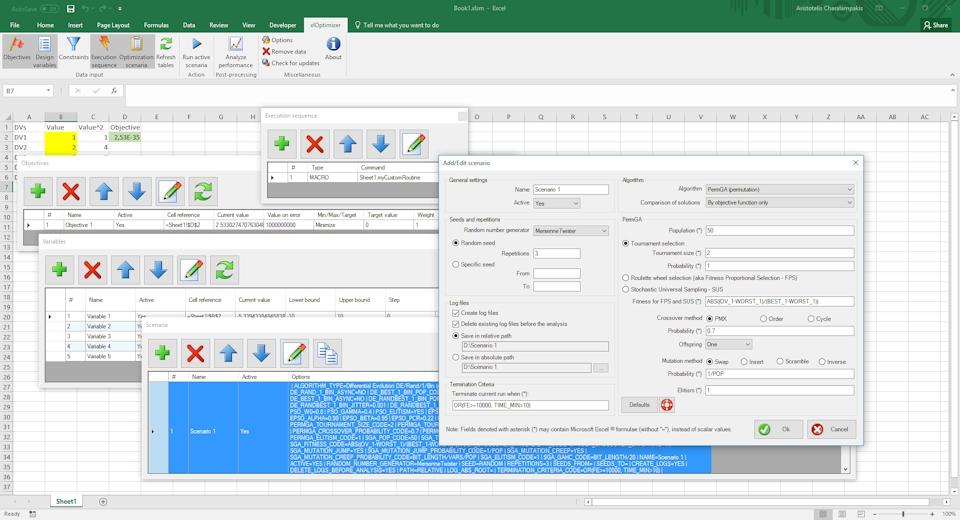Choose Scramble mutation method
This screenshot has width=960, height=520.
780,362
